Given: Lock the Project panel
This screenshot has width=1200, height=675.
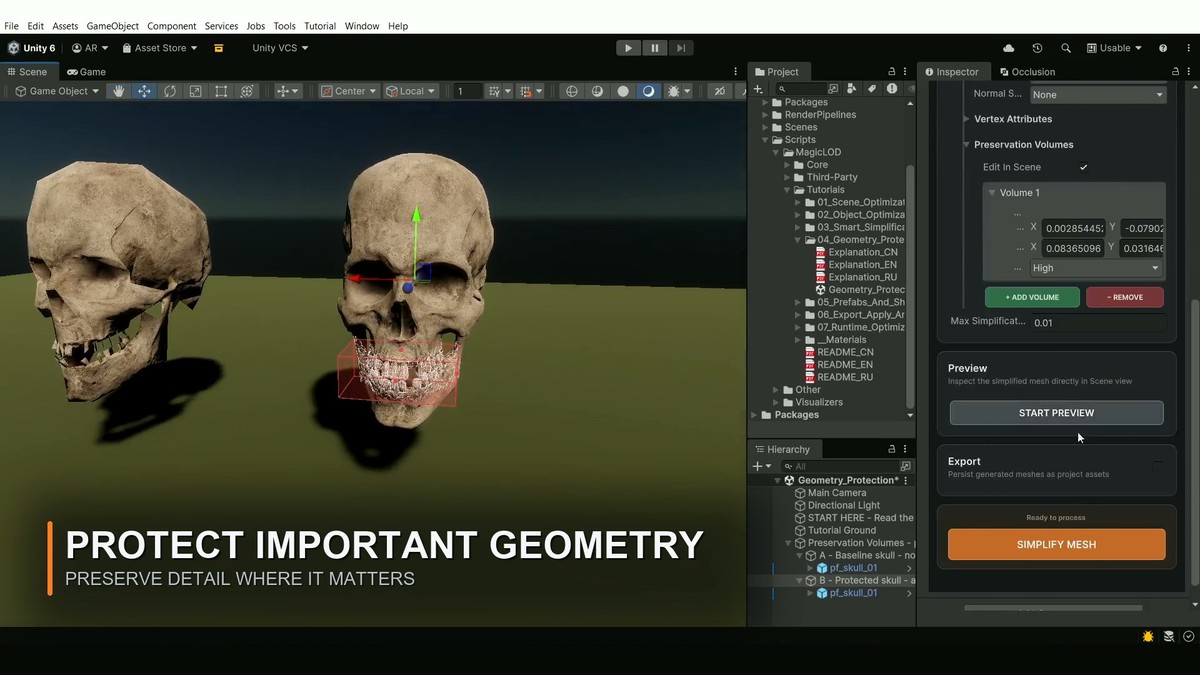Looking at the screenshot, I should point(892,72).
